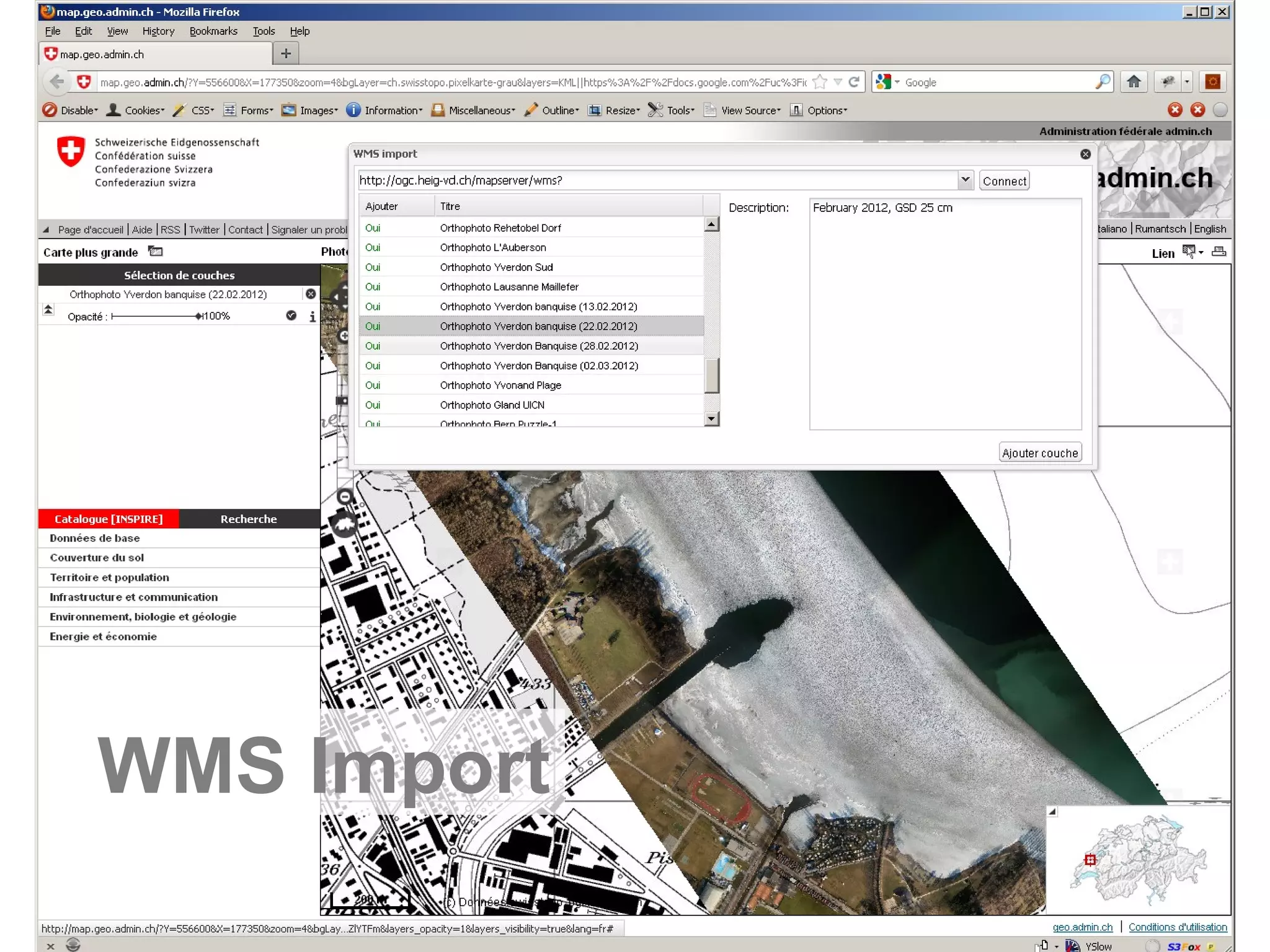Image resolution: width=1270 pixels, height=952 pixels.
Task: Click the Google search input field
Action: click(x=997, y=82)
